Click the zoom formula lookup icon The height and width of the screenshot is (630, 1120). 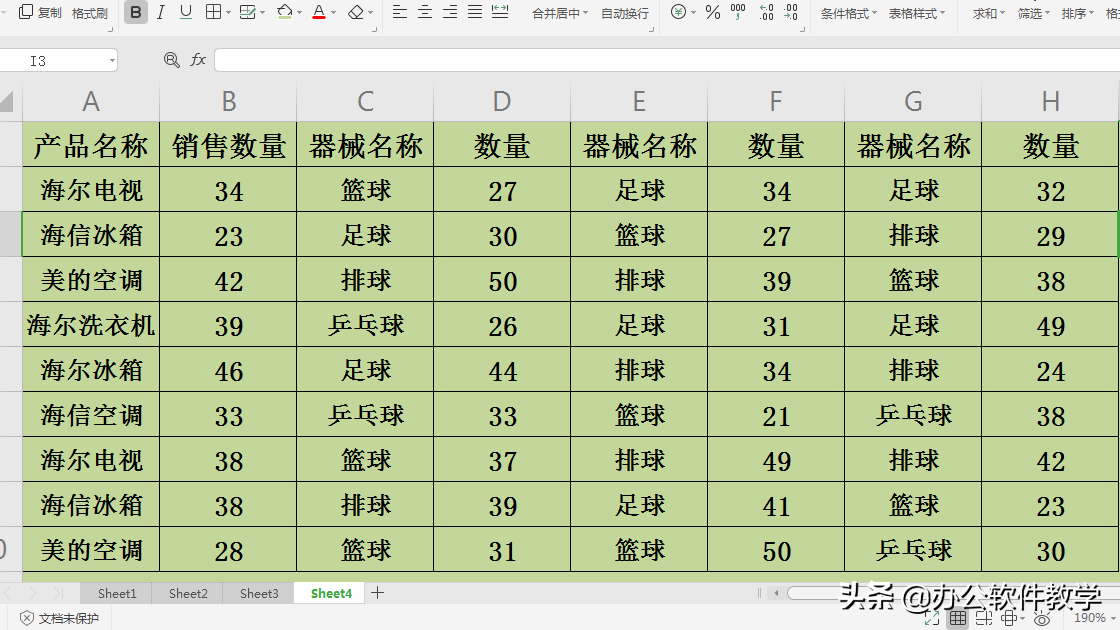pyautogui.click(x=171, y=60)
